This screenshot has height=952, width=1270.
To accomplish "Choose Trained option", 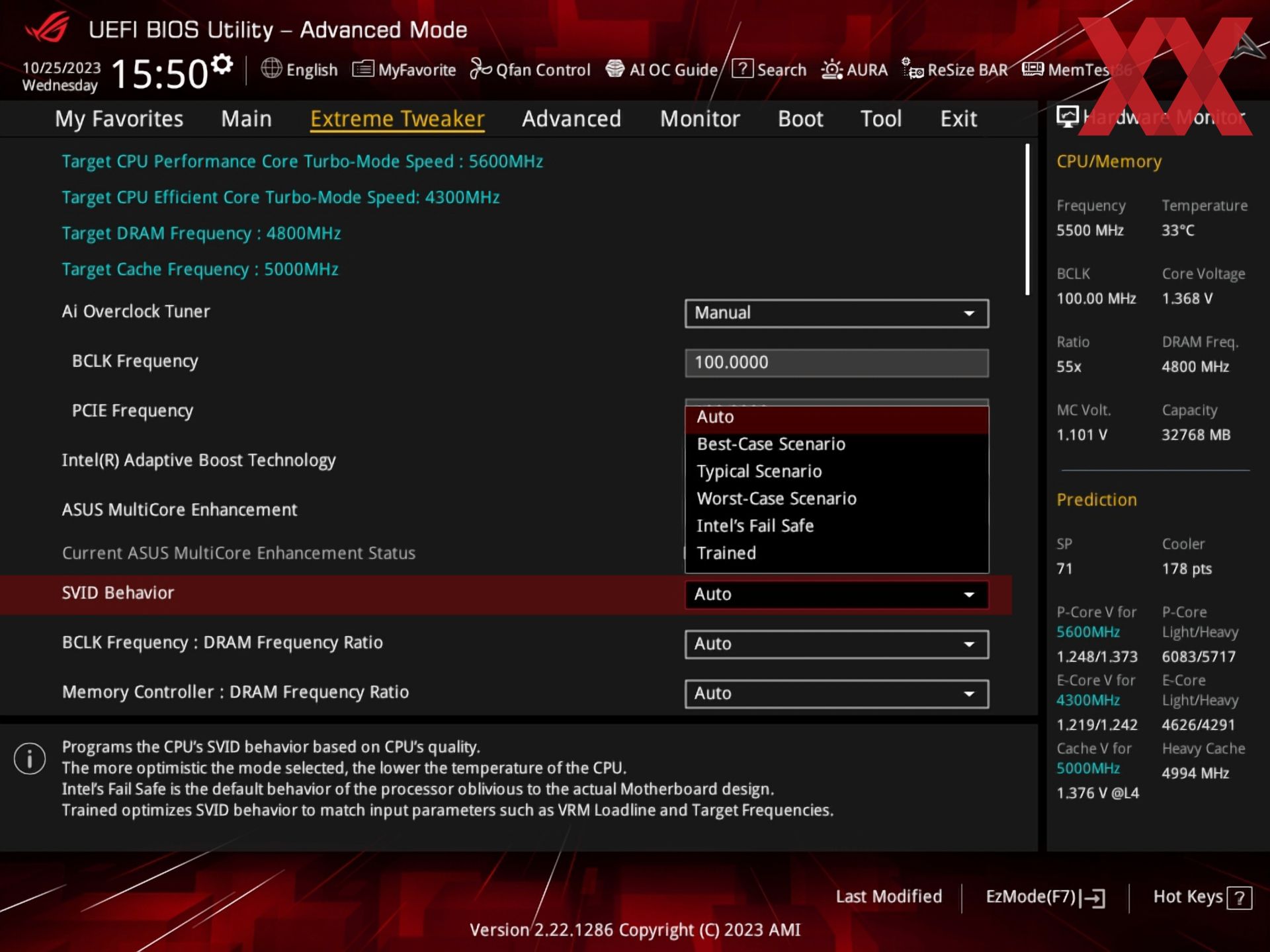I will (837, 553).
